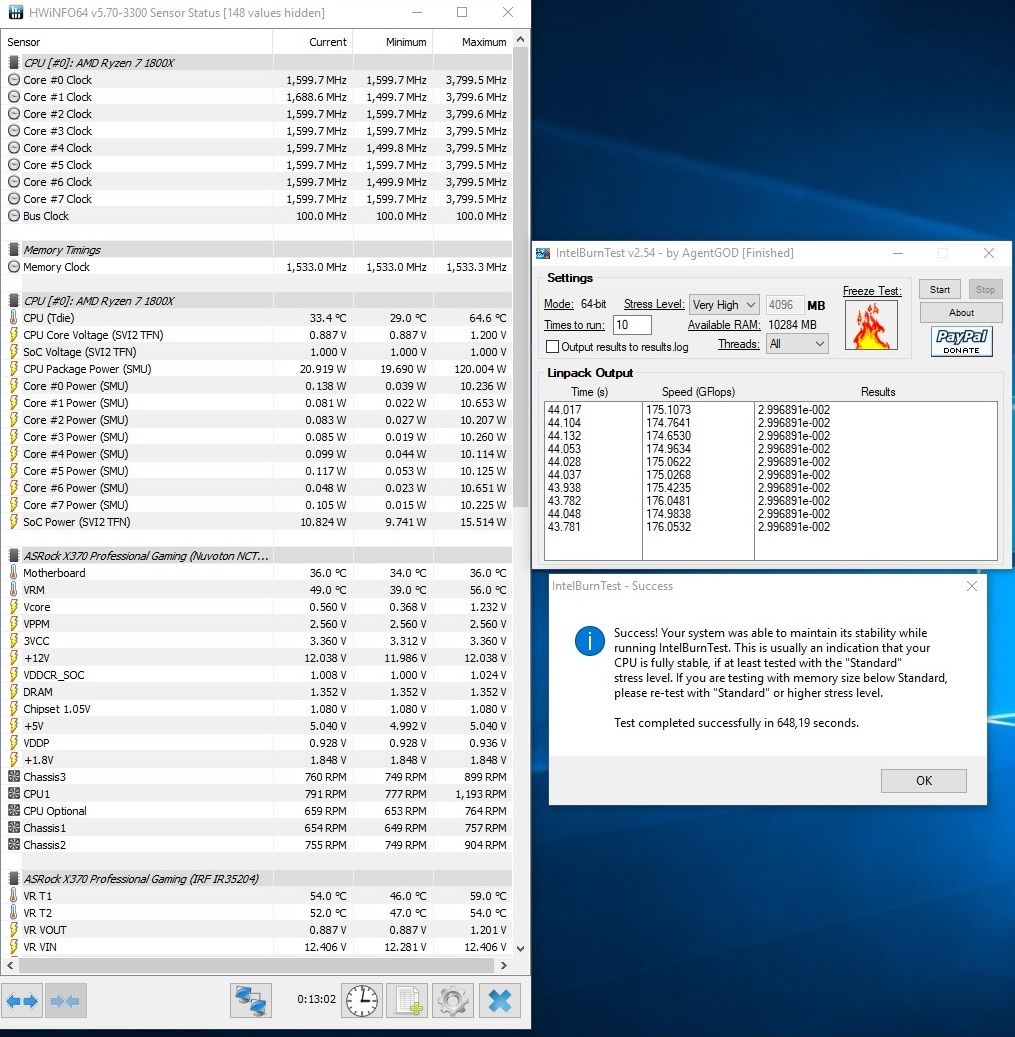The width and height of the screenshot is (1015, 1037).
Task: Click the ASRock Nuvoton group chip icon
Action: [14, 556]
